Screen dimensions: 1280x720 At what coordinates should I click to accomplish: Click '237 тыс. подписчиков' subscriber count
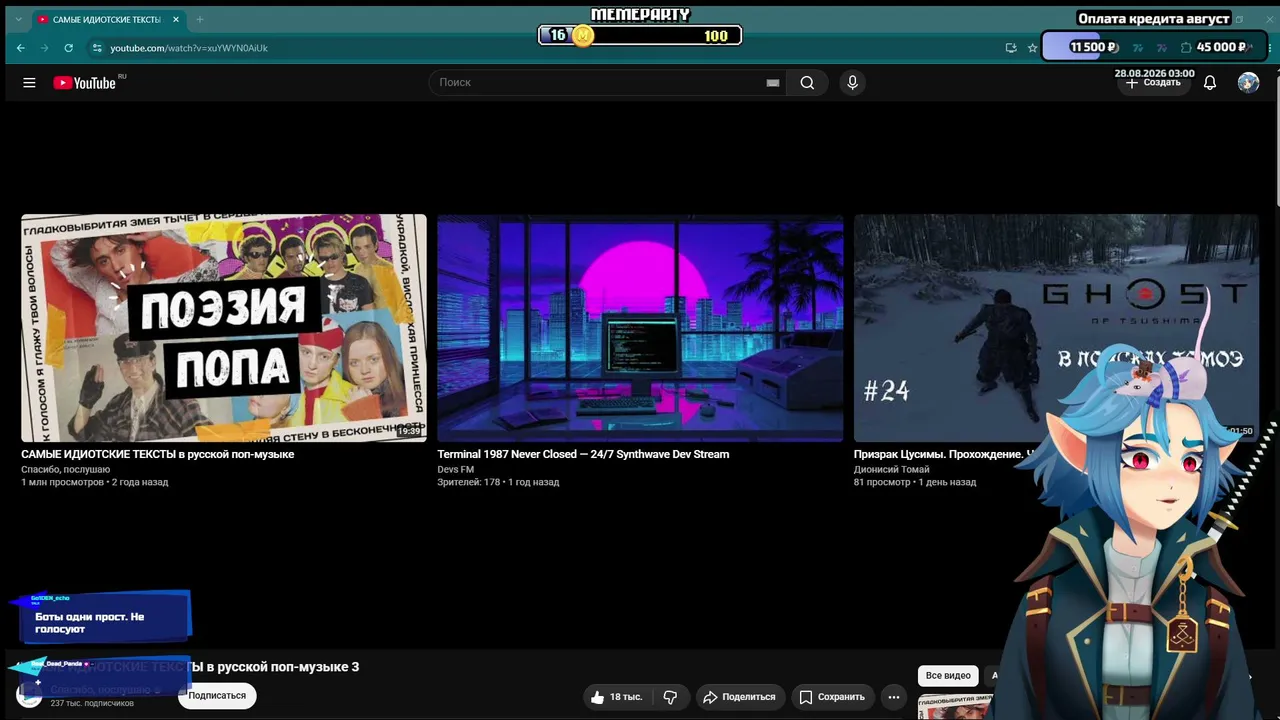pyautogui.click(x=92, y=704)
